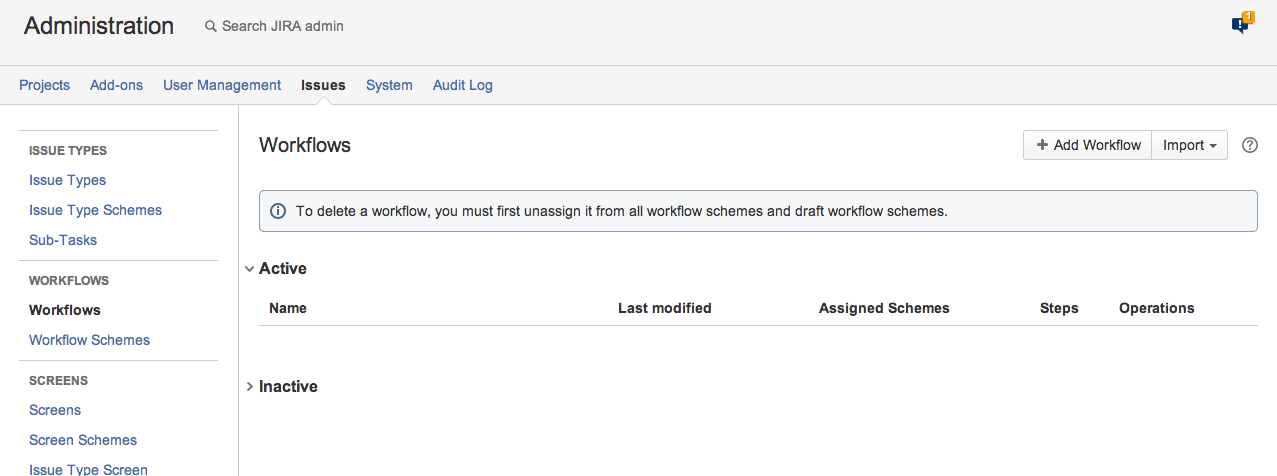The width and height of the screenshot is (1277, 476).
Task: Open the Import dropdown
Action: click(x=1190, y=145)
